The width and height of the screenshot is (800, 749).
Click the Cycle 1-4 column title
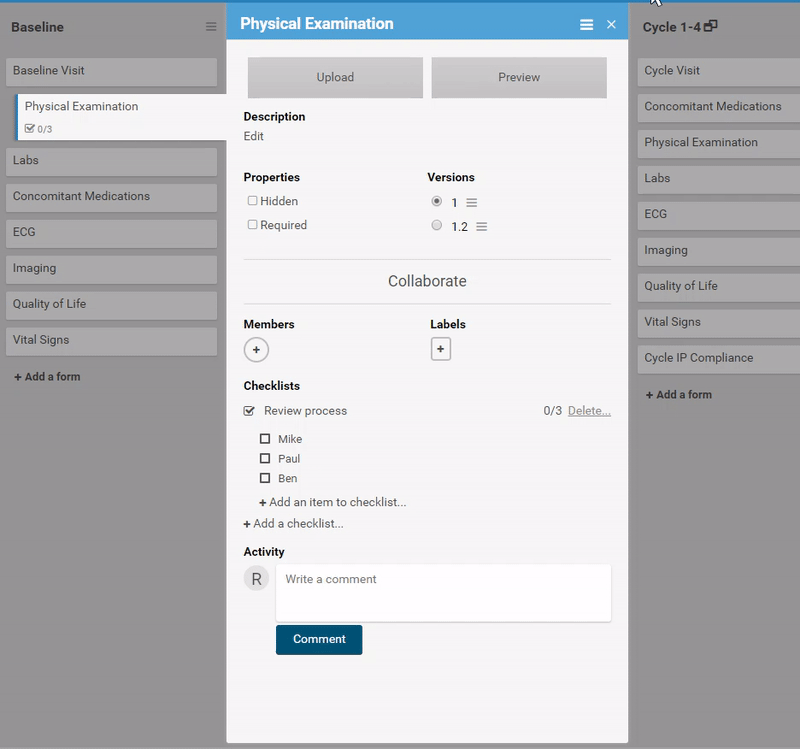(671, 27)
